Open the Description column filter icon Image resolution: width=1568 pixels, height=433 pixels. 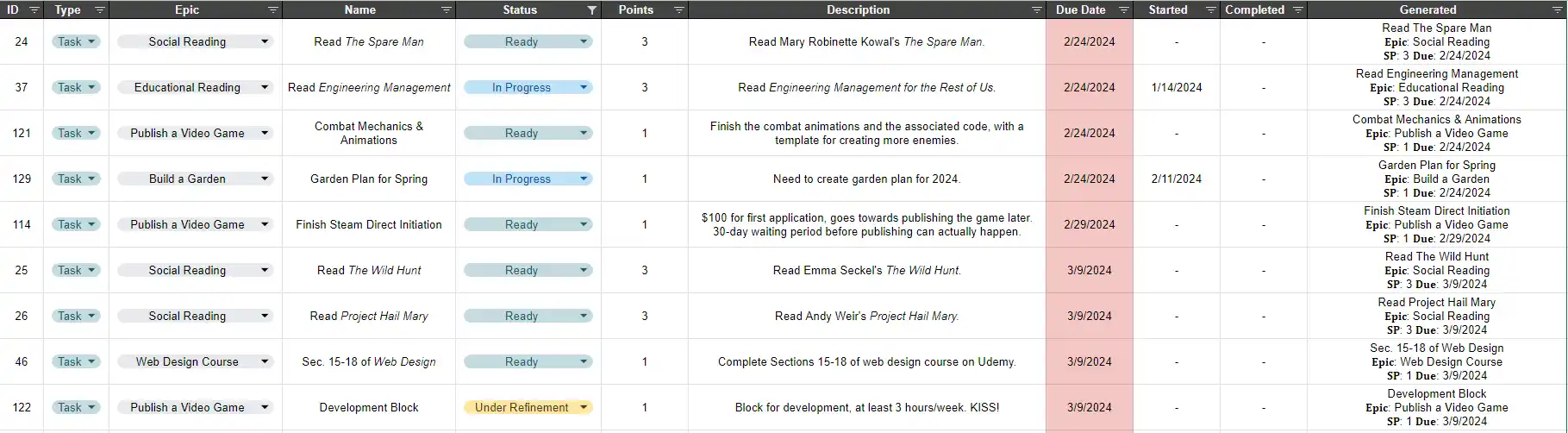point(1036,10)
